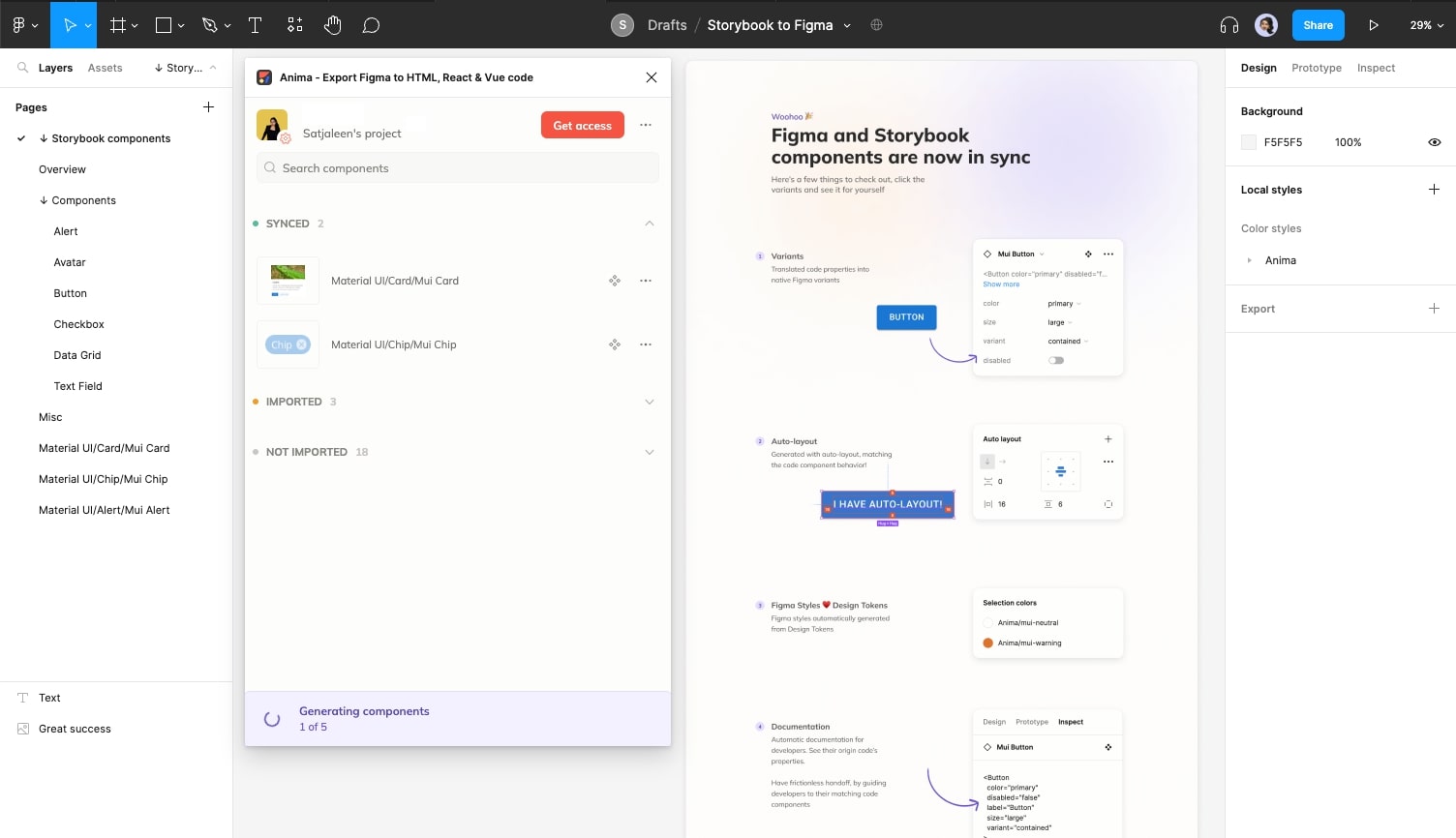The image size is (1456, 838).
Task: Expand the NOT IMPORTED section
Action: coord(650,452)
